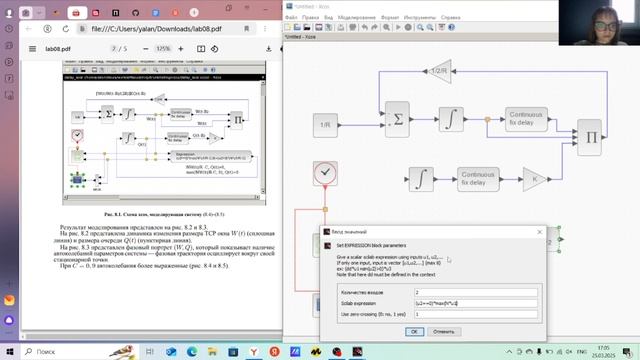Open the Правка menu in Xcos

(x=311, y=18)
